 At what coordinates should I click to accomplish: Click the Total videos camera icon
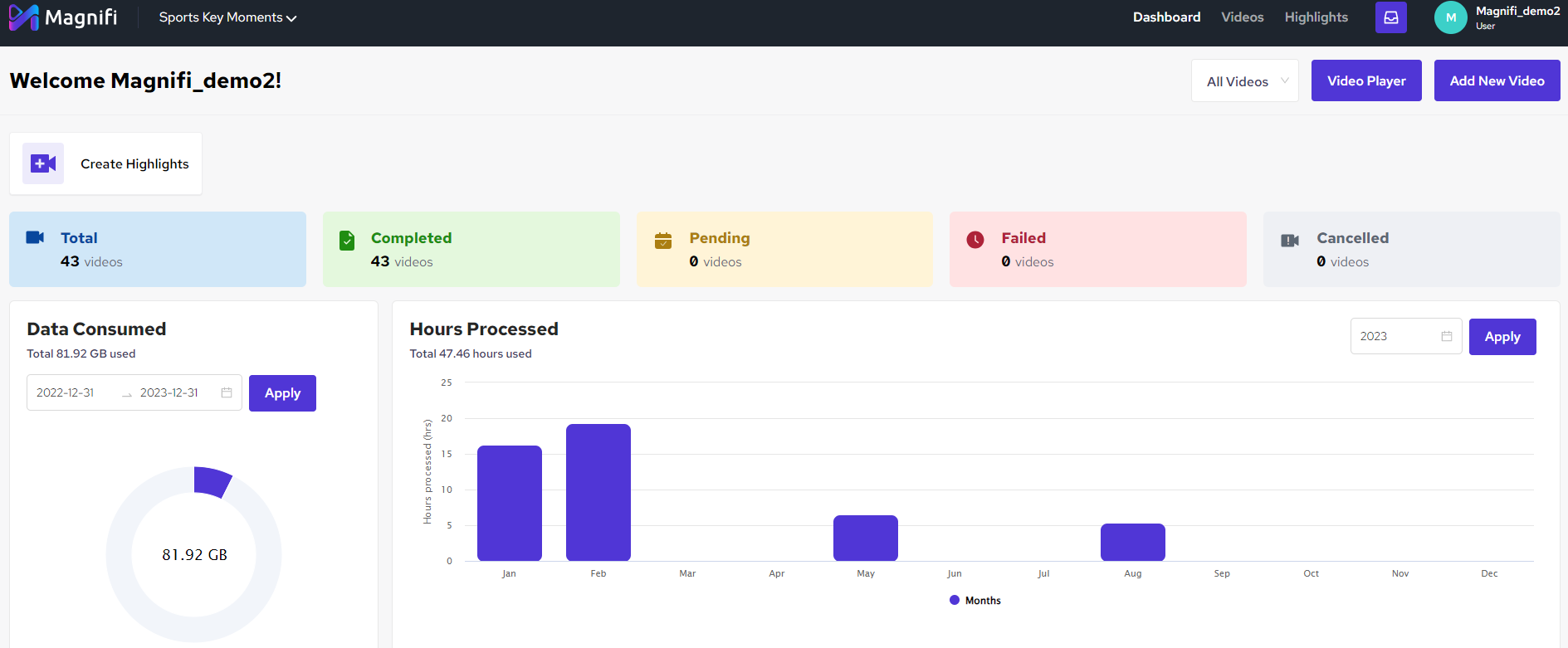[x=35, y=237]
